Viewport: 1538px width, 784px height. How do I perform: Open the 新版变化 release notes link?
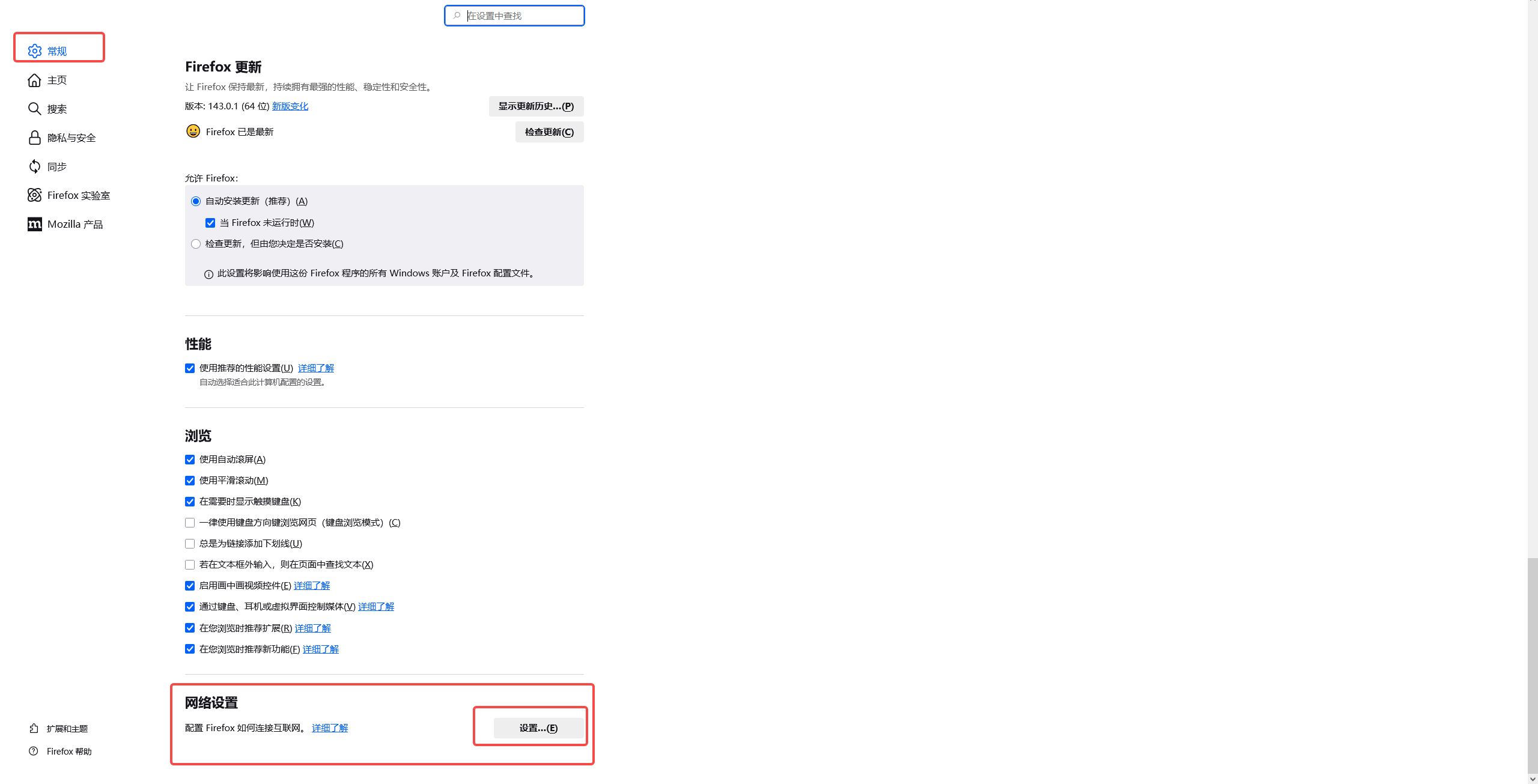click(290, 106)
